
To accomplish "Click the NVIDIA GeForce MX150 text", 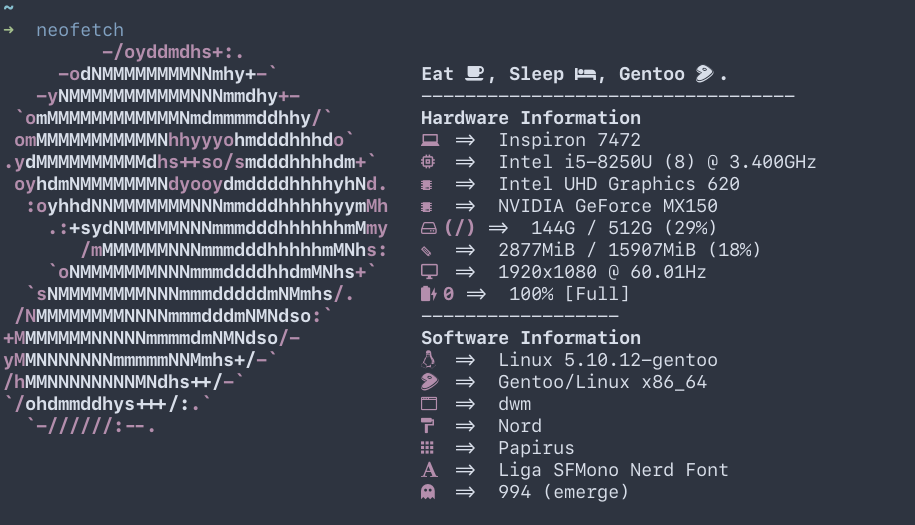I will click(608, 206).
